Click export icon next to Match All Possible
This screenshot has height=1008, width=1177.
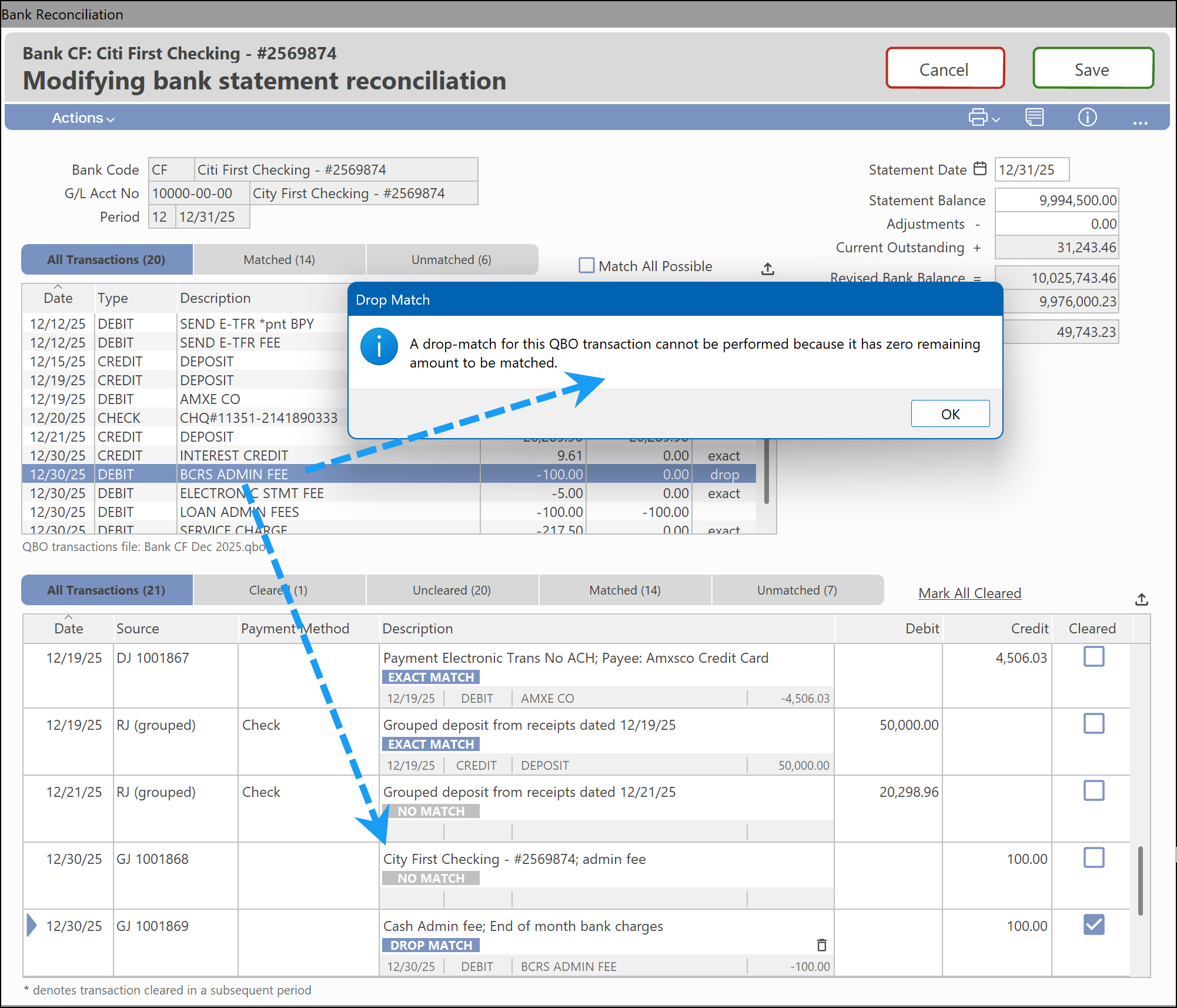768,269
